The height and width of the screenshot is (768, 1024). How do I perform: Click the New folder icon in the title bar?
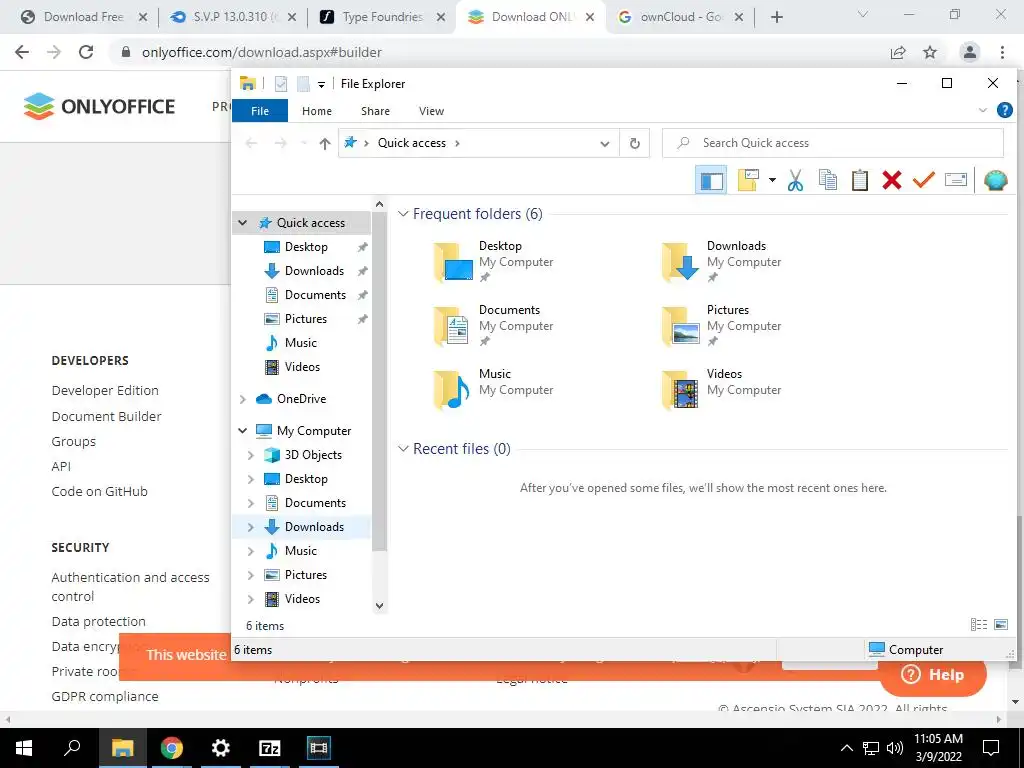(303, 84)
